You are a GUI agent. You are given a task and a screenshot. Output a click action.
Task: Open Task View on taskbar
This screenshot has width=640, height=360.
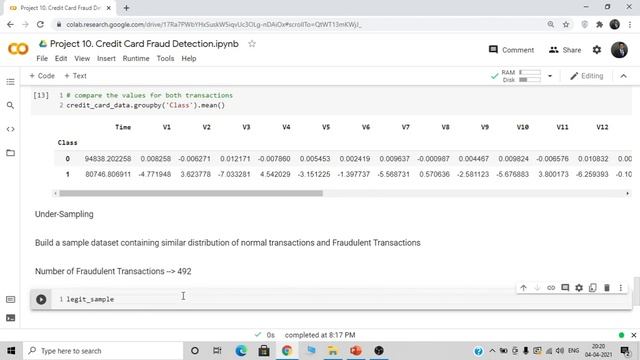pos(217,351)
